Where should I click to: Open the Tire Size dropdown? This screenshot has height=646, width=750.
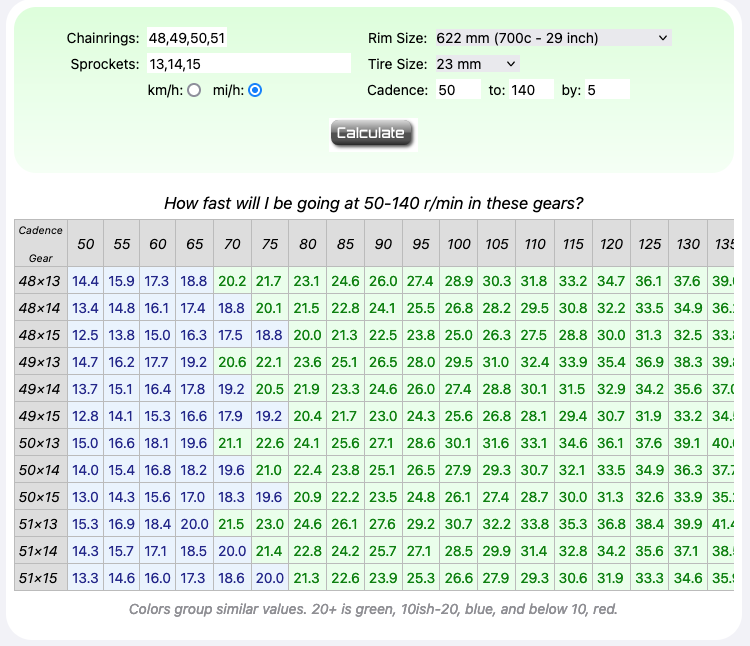(477, 64)
